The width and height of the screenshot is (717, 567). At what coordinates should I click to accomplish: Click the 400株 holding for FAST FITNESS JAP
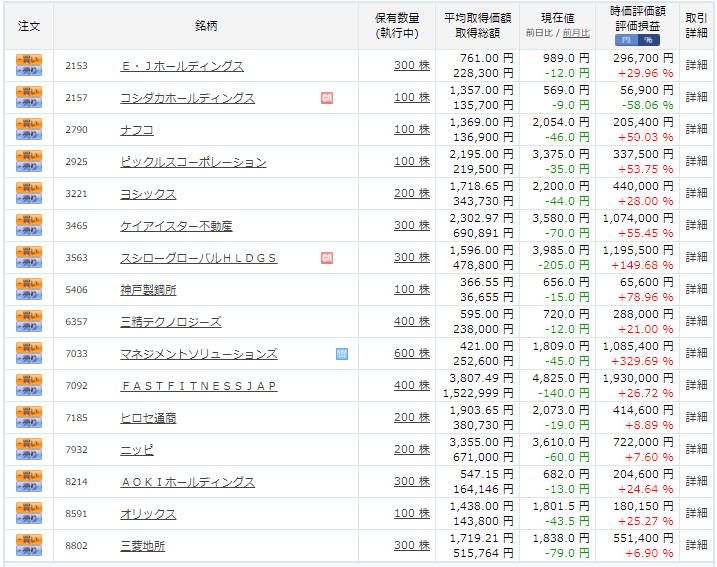click(412, 385)
